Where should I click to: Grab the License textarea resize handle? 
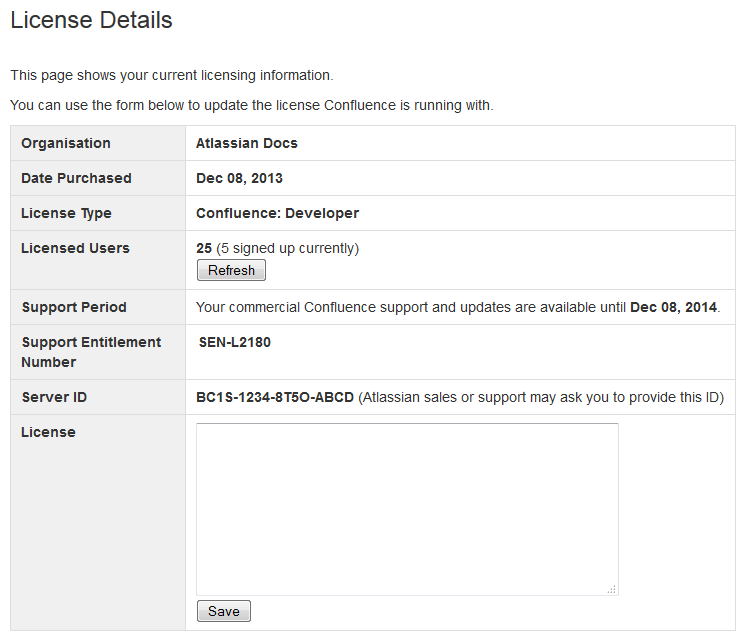pyautogui.click(x=612, y=589)
